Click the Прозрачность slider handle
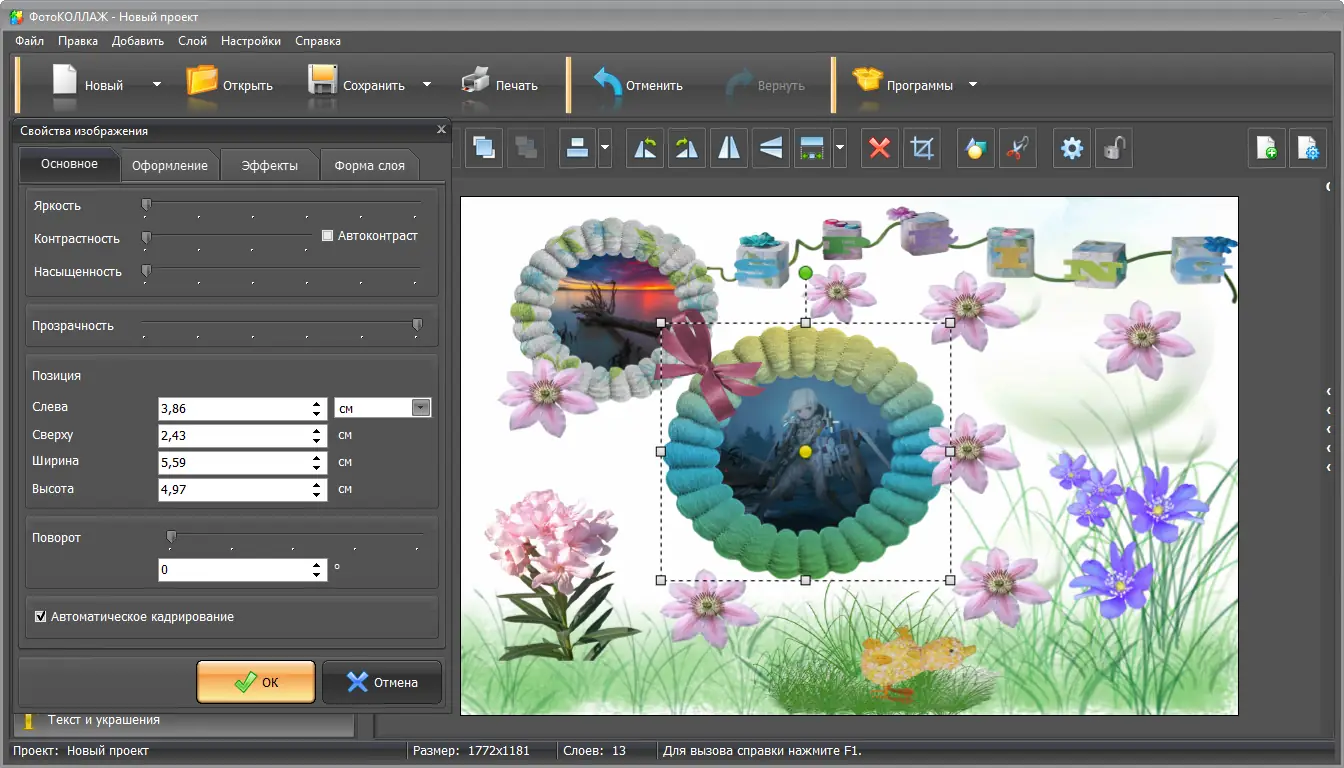 coord(417,325)
